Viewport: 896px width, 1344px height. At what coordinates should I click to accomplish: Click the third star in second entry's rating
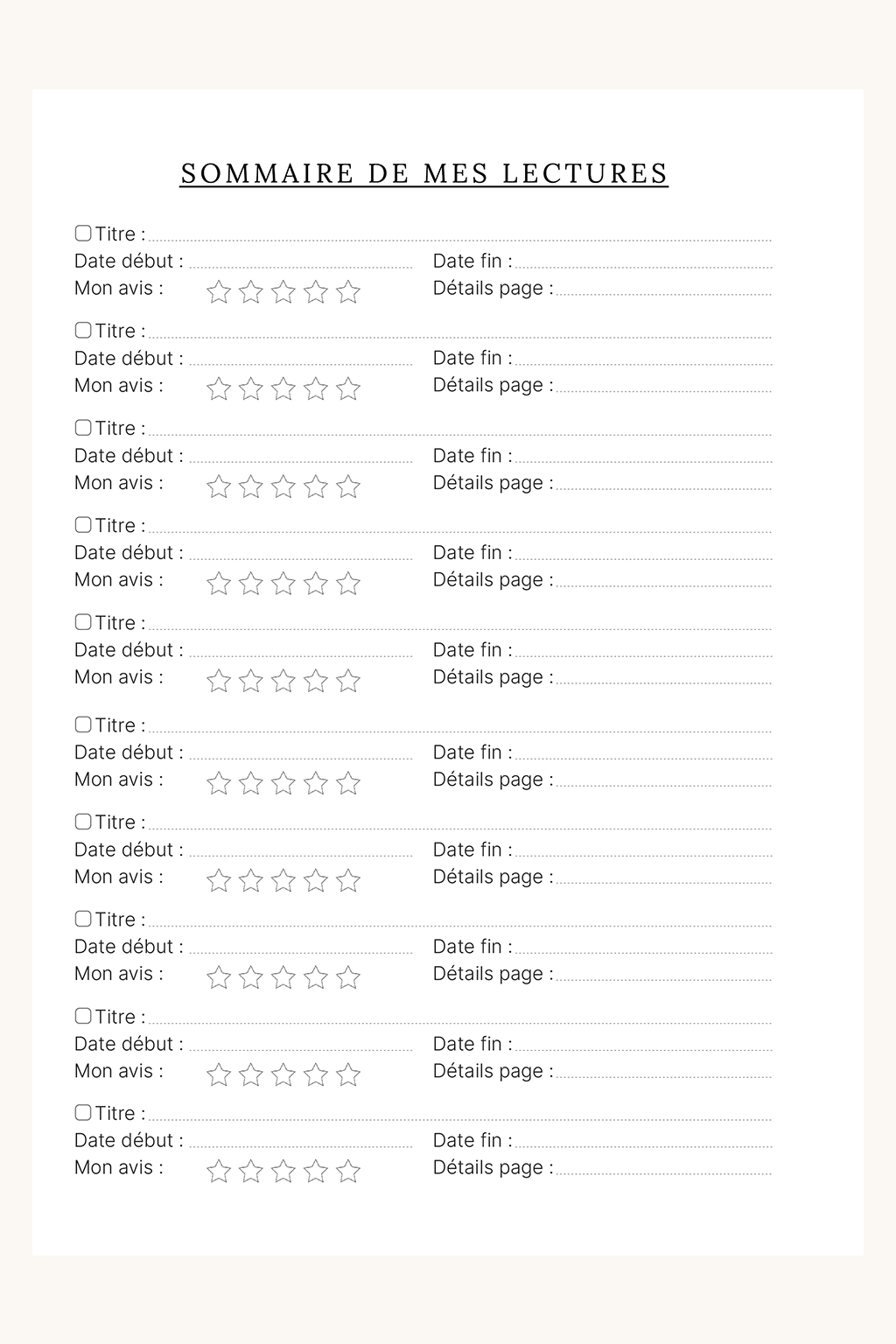(x=283, y=388)
